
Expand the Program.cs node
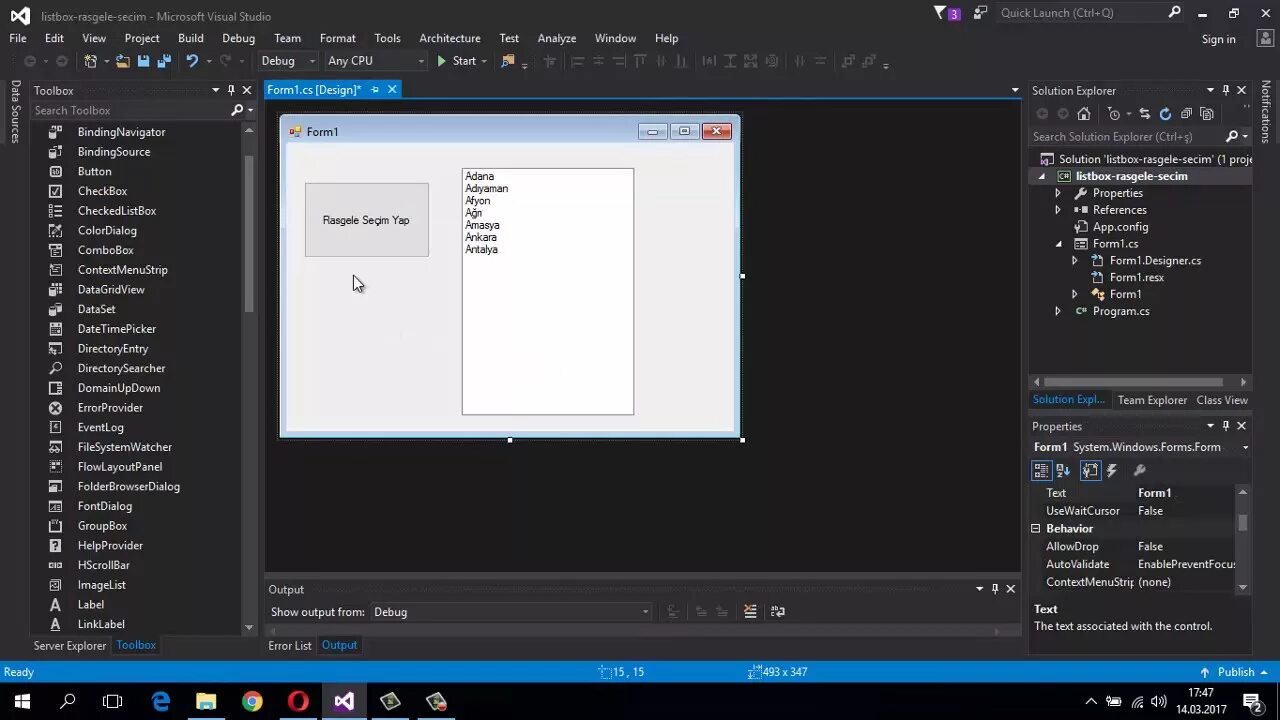tap(1058, 311)
